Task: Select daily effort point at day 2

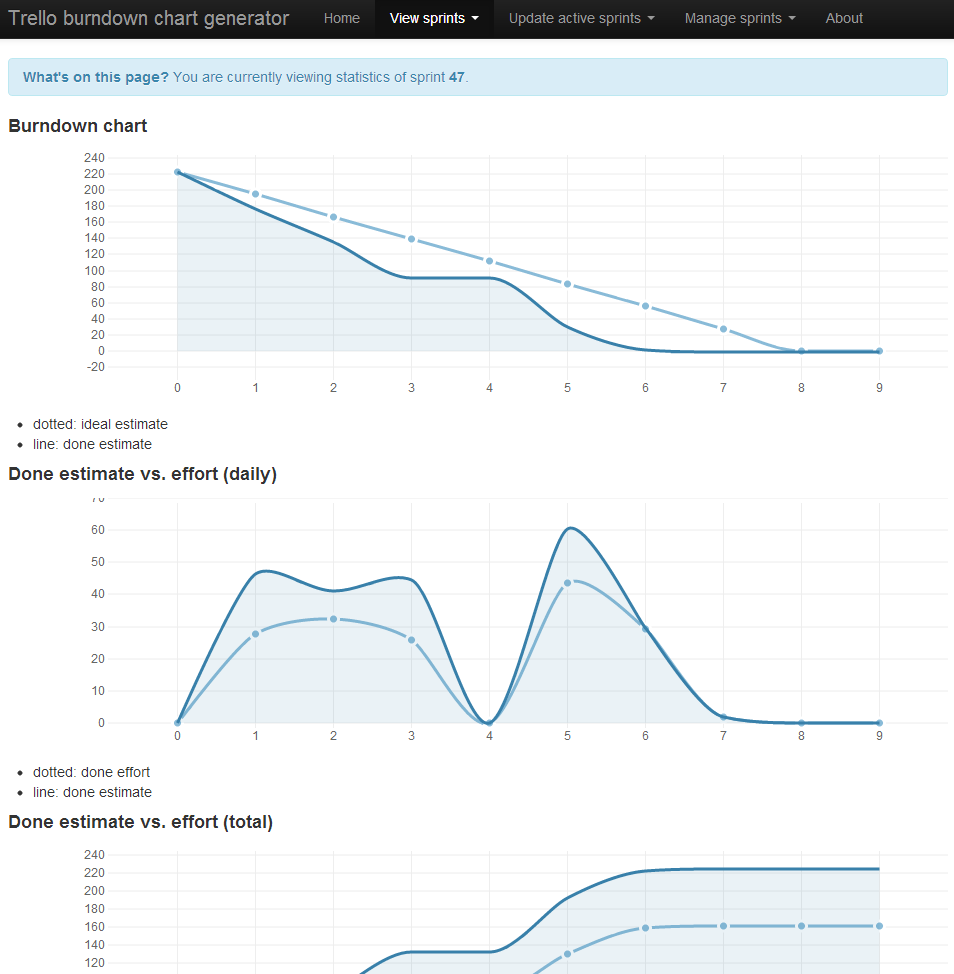Action: pyautogui.click(x=334, y=619)
